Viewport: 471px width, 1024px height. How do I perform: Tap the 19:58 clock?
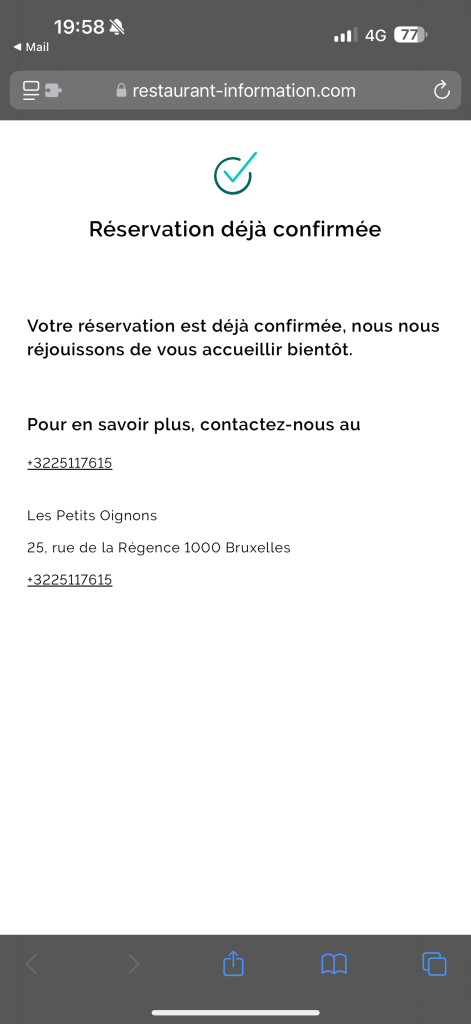79,27
